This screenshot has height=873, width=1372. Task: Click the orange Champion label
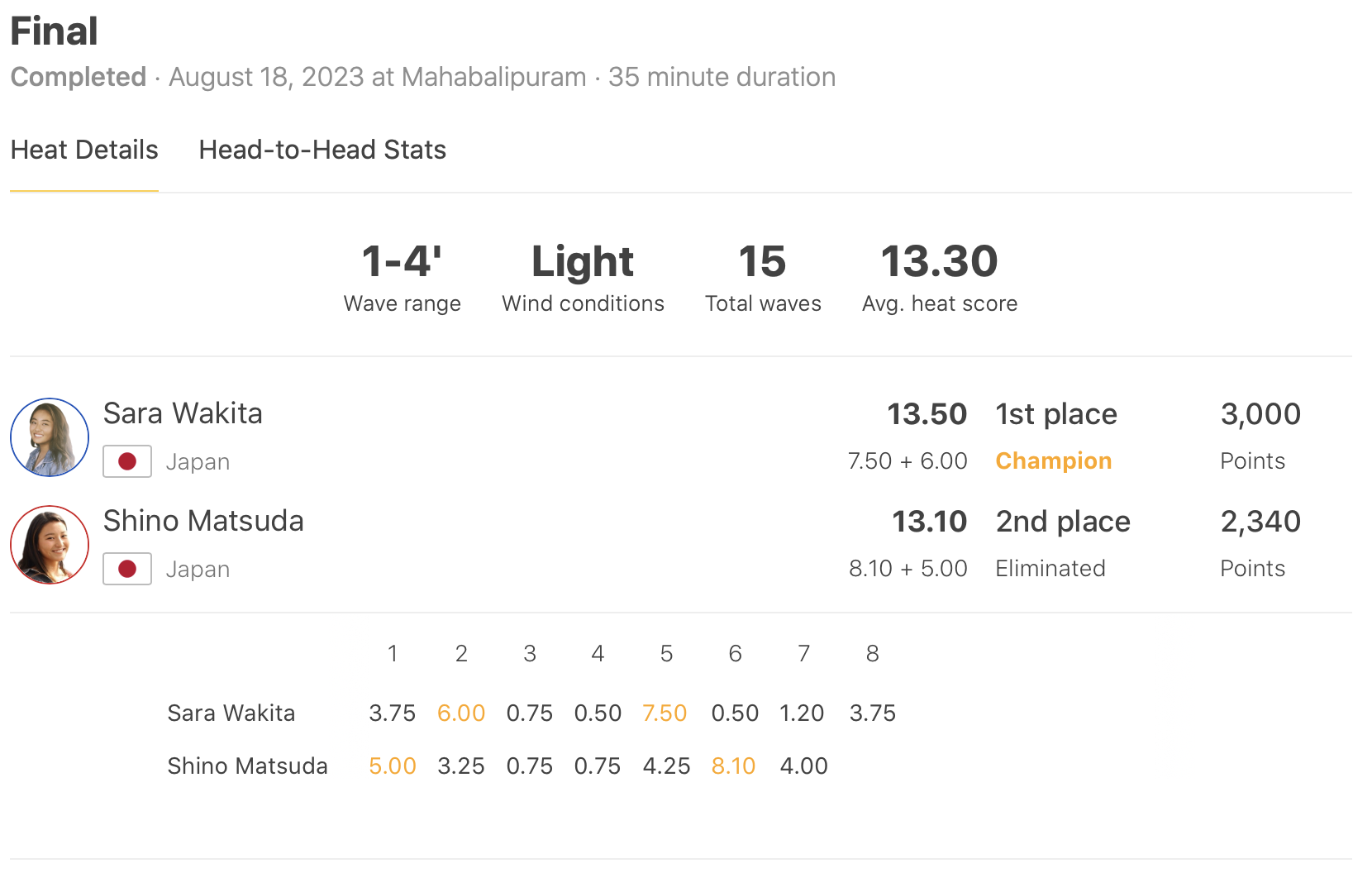[x=1053, y=461]
